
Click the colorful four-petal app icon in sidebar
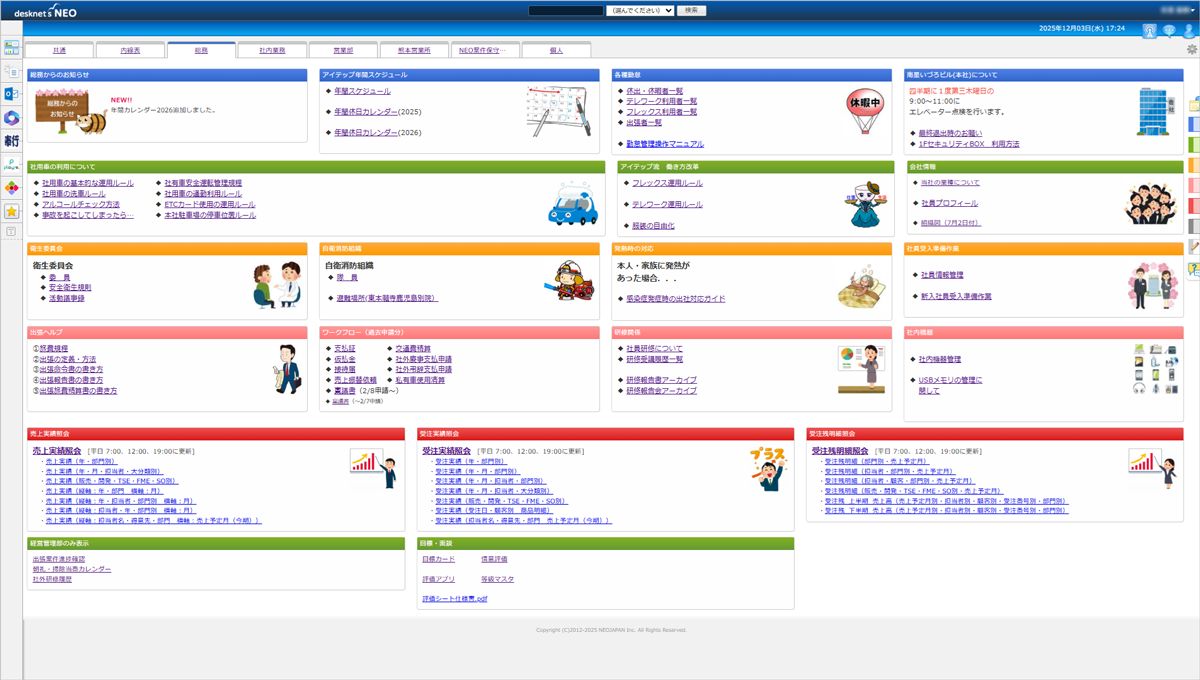point(11,188)
